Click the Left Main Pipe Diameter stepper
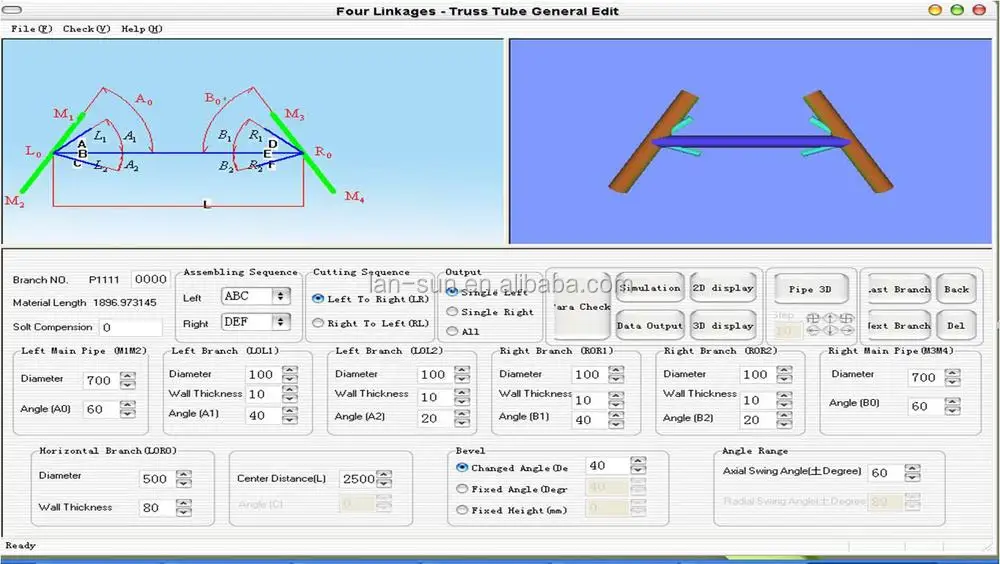This screenshot has height=564, width=1000. point(127,380)
